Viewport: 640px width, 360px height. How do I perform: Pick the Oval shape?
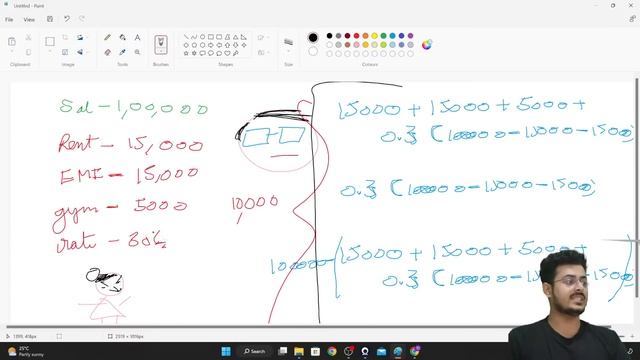[202, 37]
